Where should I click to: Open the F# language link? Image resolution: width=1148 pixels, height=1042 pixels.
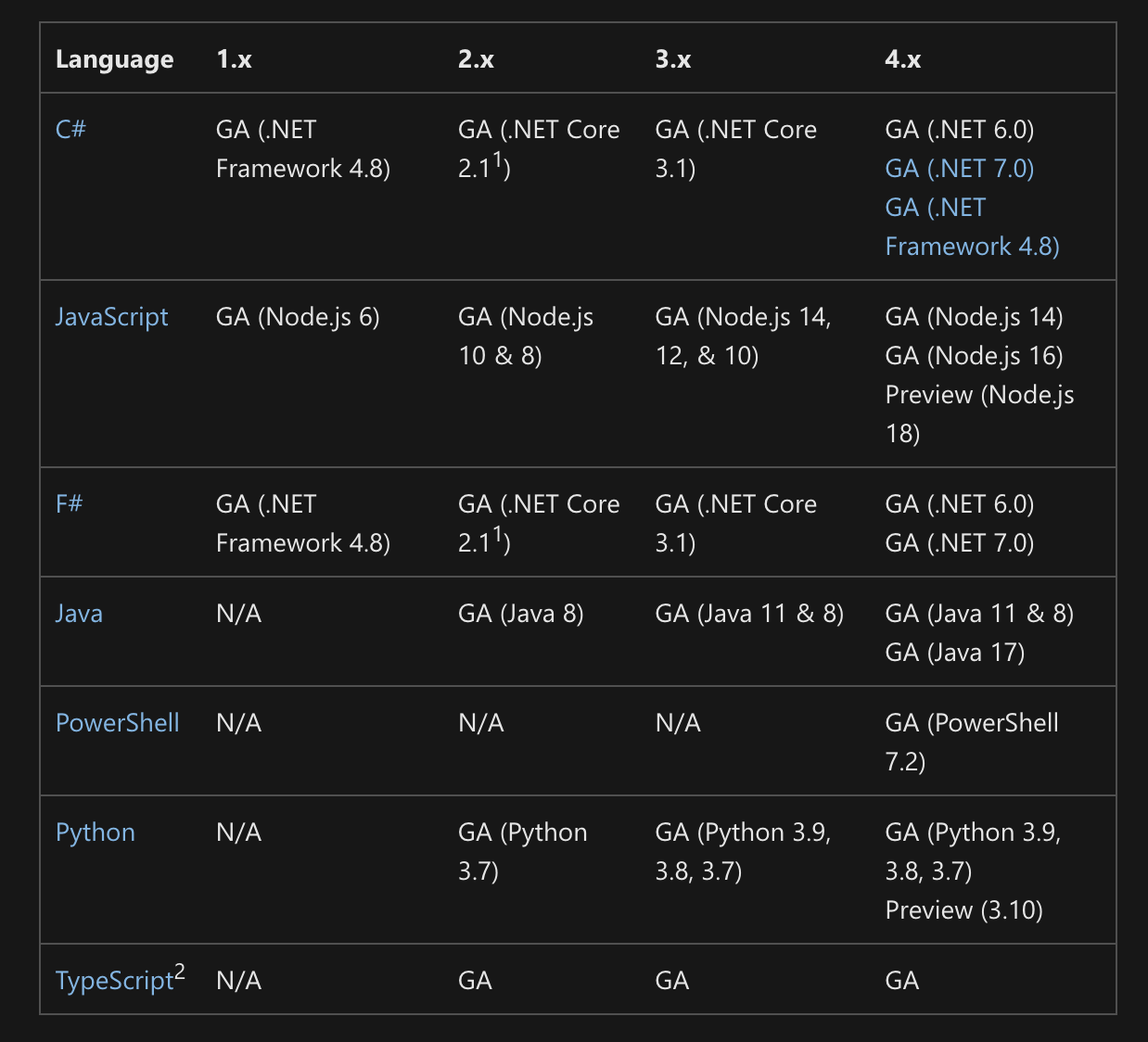coord(70,504)
